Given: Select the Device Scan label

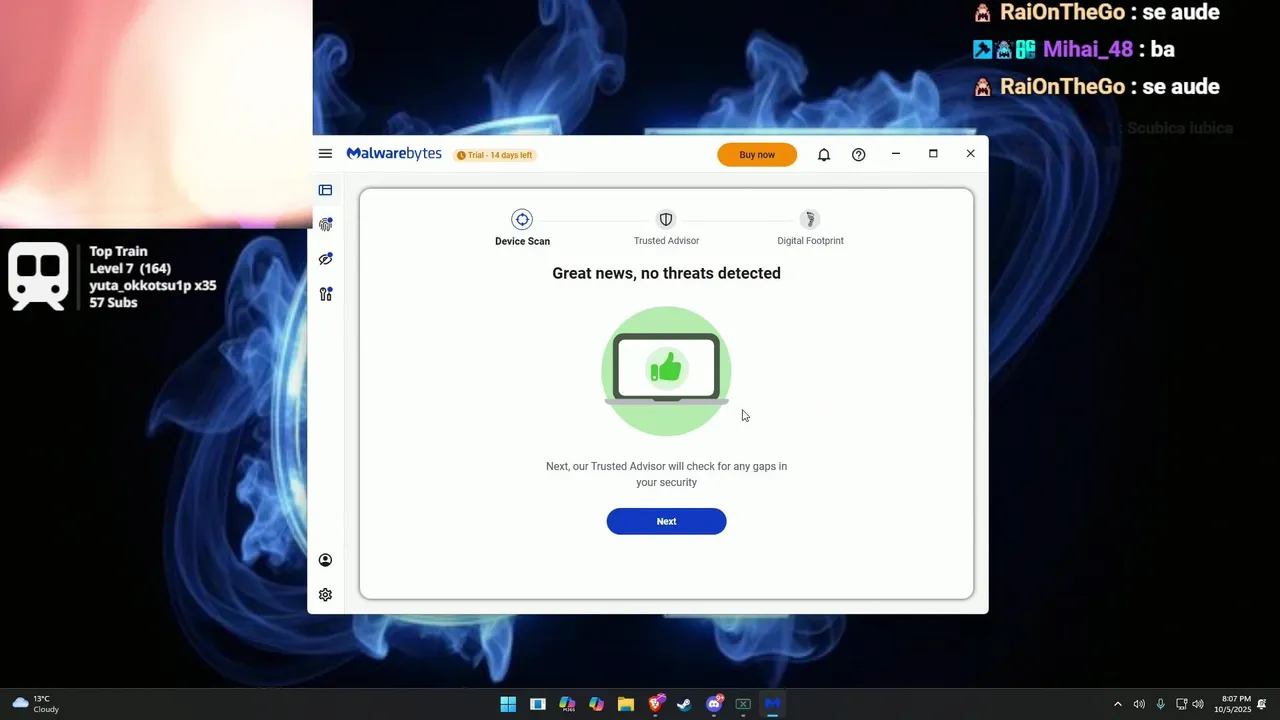Looking at the screenshot, I should click(522, 241).
